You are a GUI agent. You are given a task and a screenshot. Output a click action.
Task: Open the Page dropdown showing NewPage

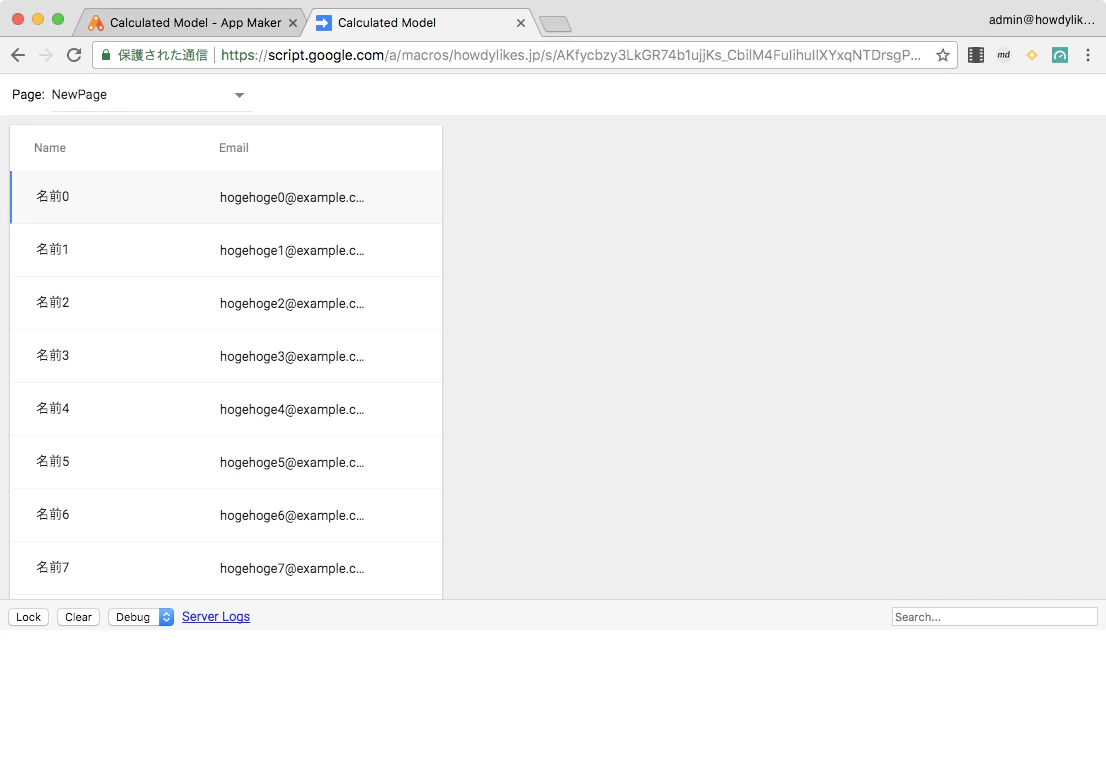coord(151,95)
